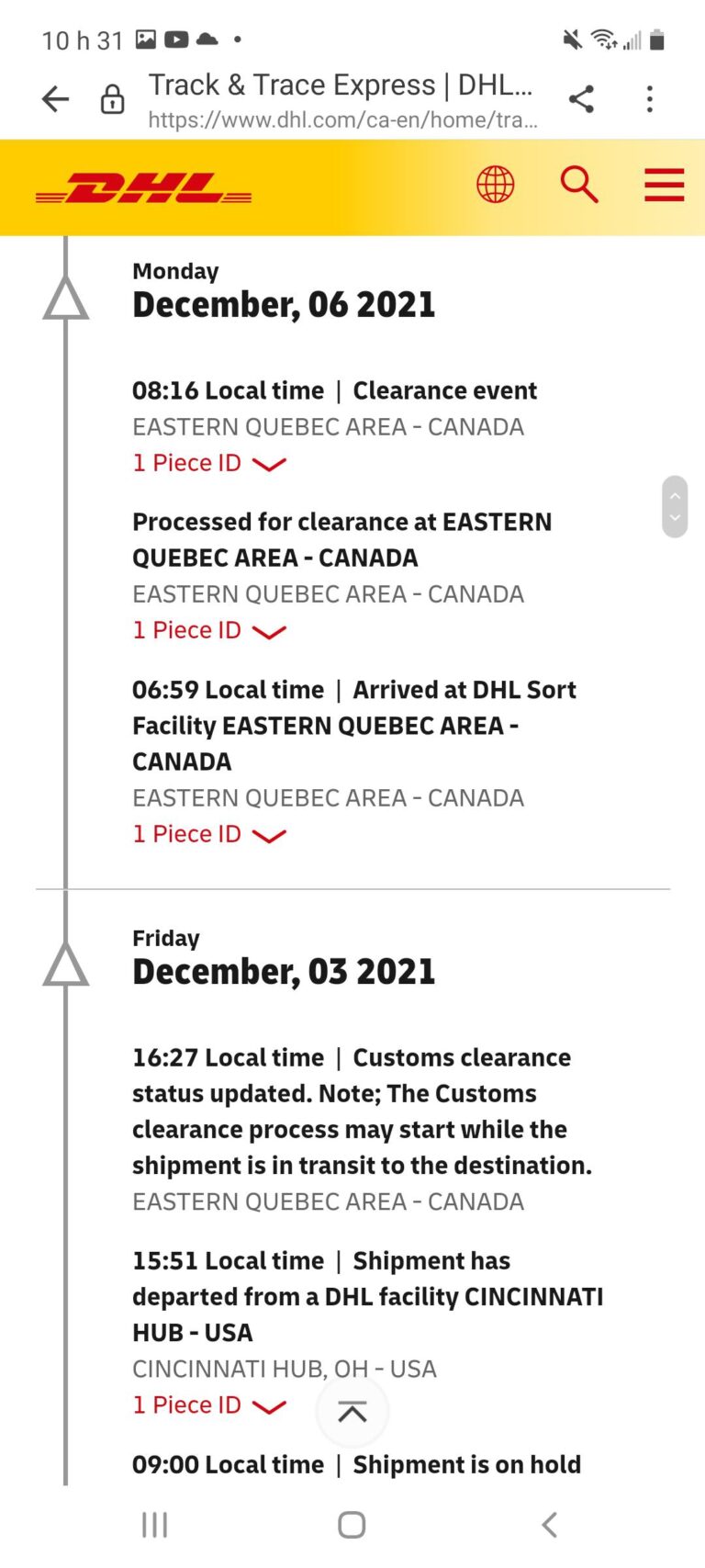Open the globe language selector
Screen dimensions: 705x1568
495,185
